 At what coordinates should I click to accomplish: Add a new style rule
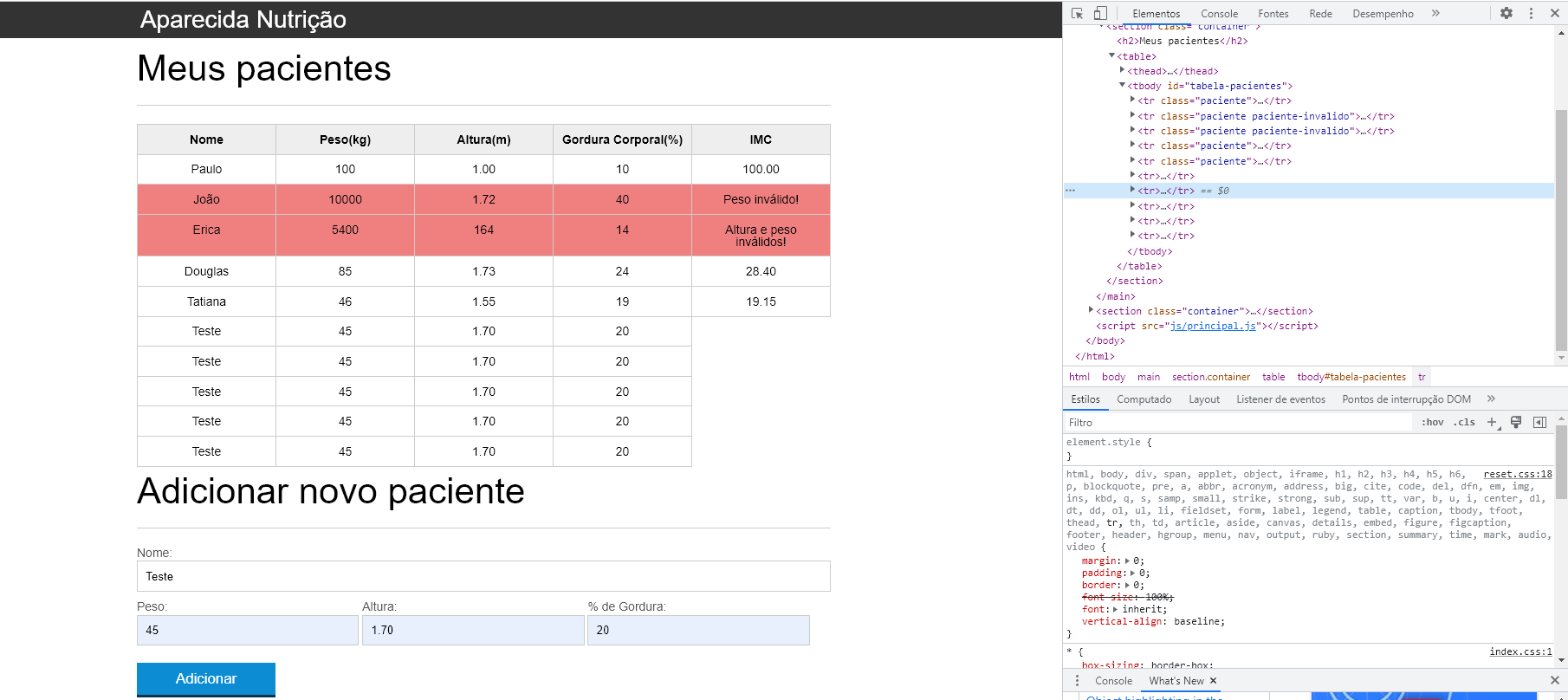coord(1492,422)
